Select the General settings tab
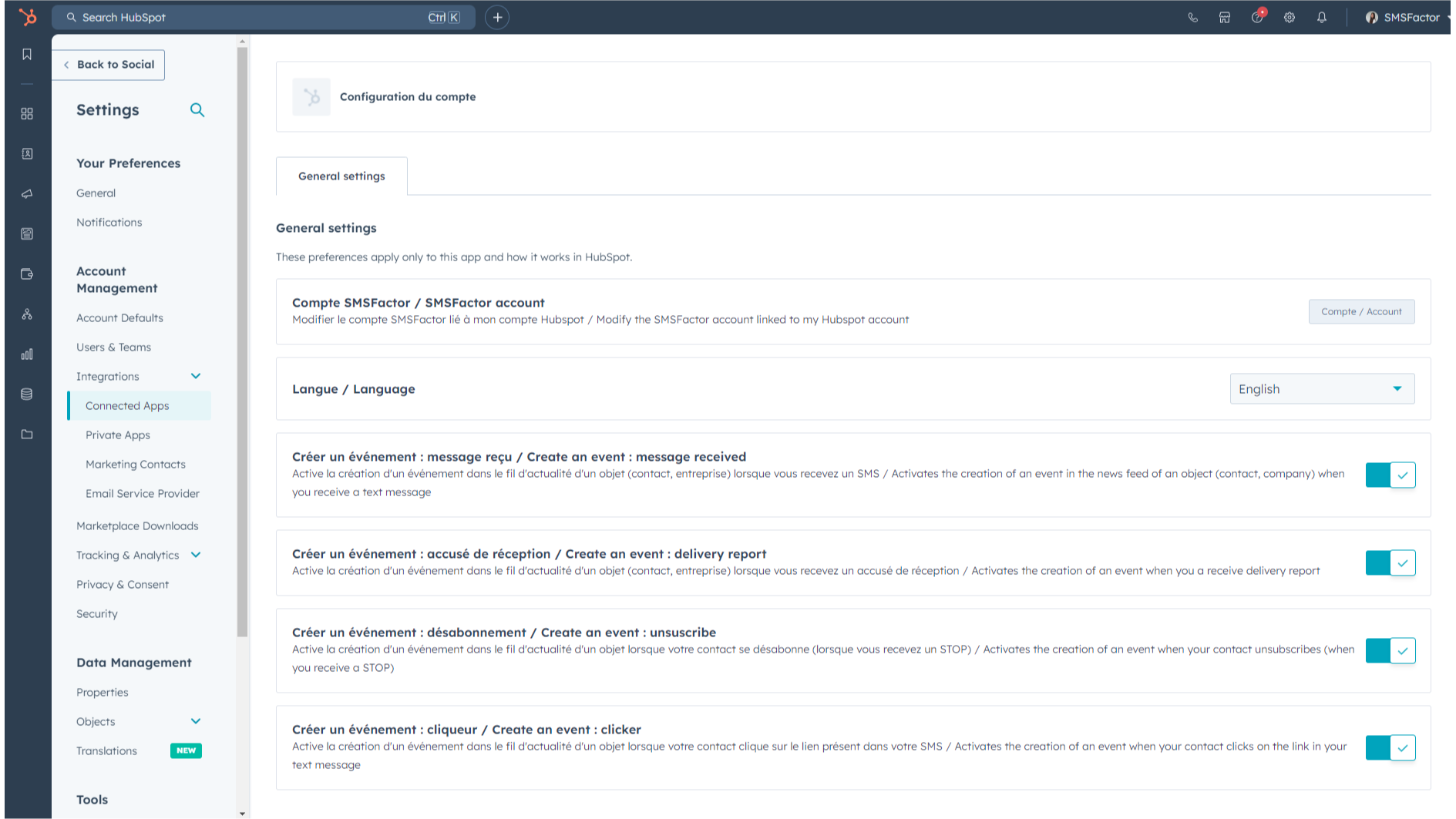The height and width of the screenshot is (819, 1456). coord(341,176)
